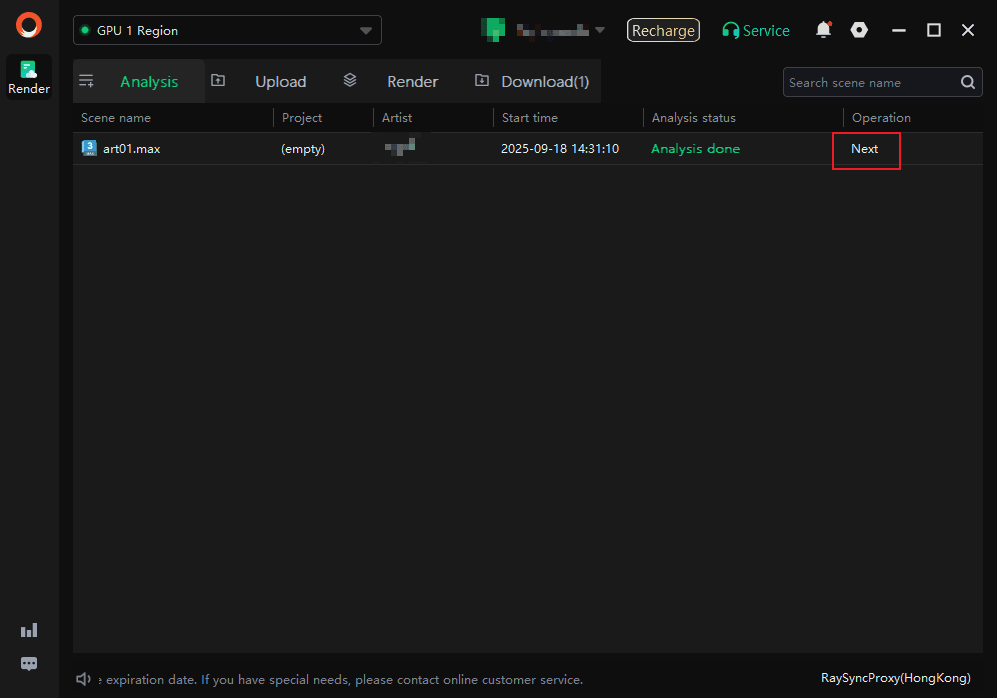Click the orange app logo icon
Screen dimensions: 997x698
click(x=29, y=26)
